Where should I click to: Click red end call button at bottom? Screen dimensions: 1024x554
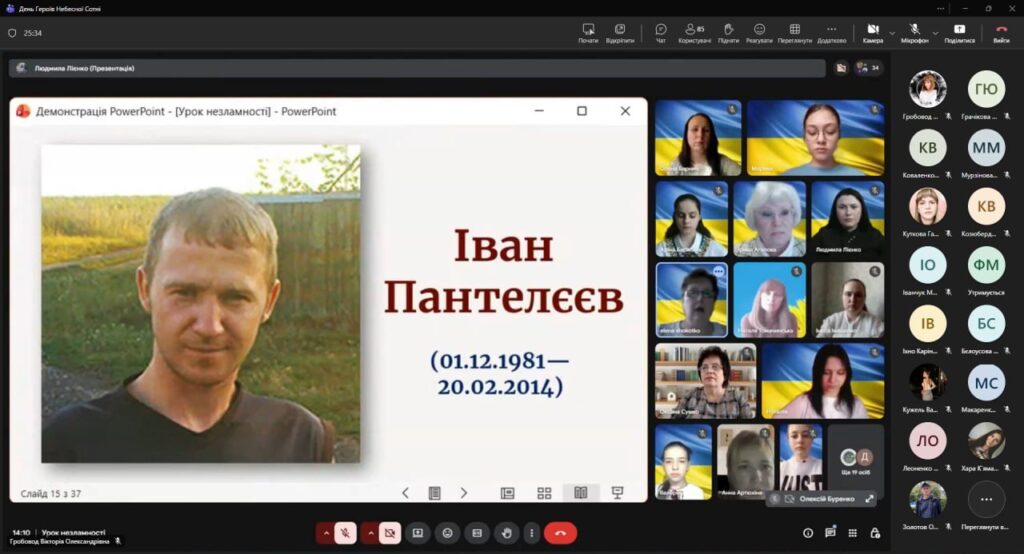click(560, 533)
